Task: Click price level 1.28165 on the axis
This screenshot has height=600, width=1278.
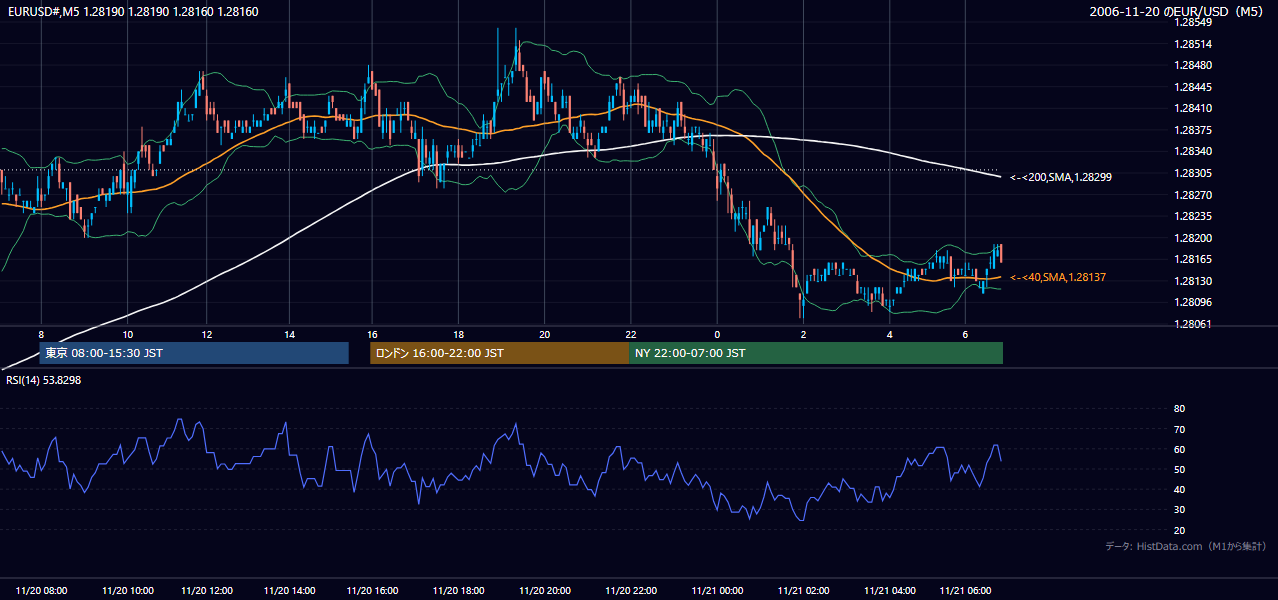Action: click(x=1192, y=259)
